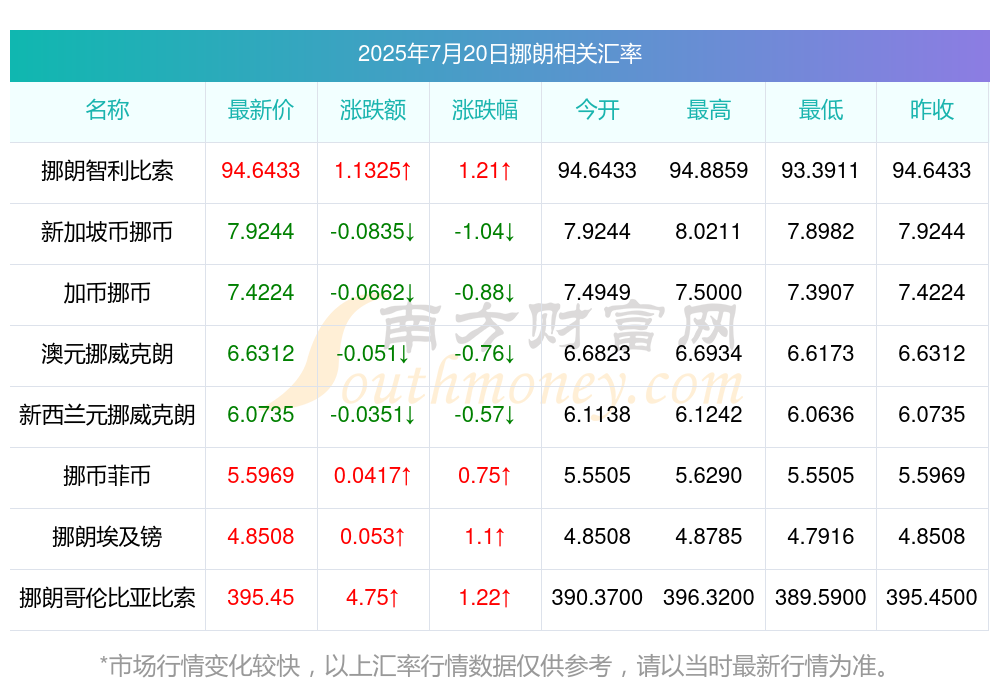Click the high value 4.8785
This screenshot has width=1000, height=698.
click(709, 537)
